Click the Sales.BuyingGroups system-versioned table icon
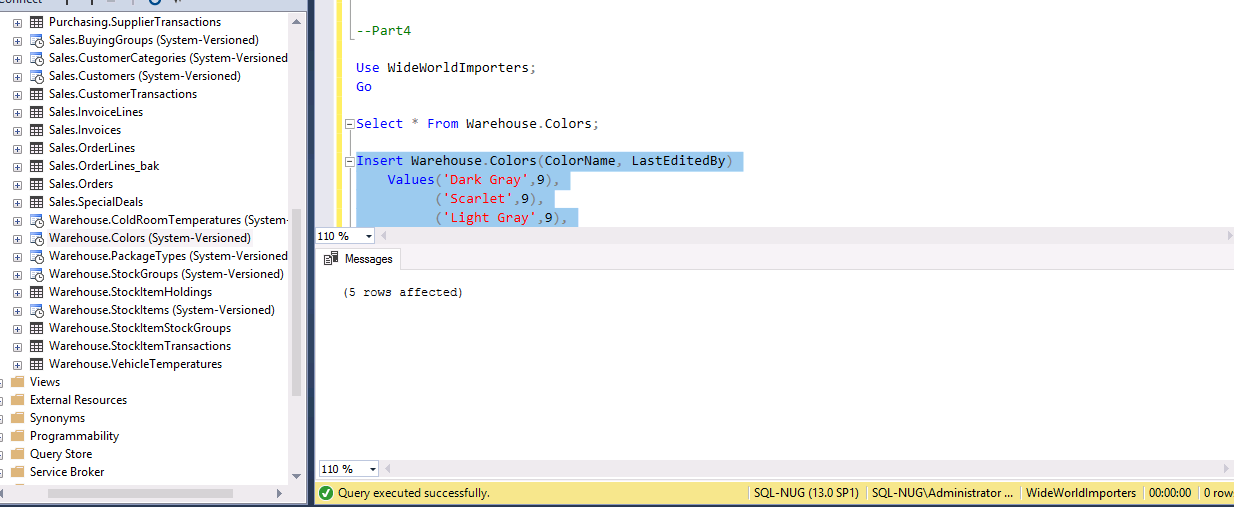The image size is (1234, 507). pos(37,40)
